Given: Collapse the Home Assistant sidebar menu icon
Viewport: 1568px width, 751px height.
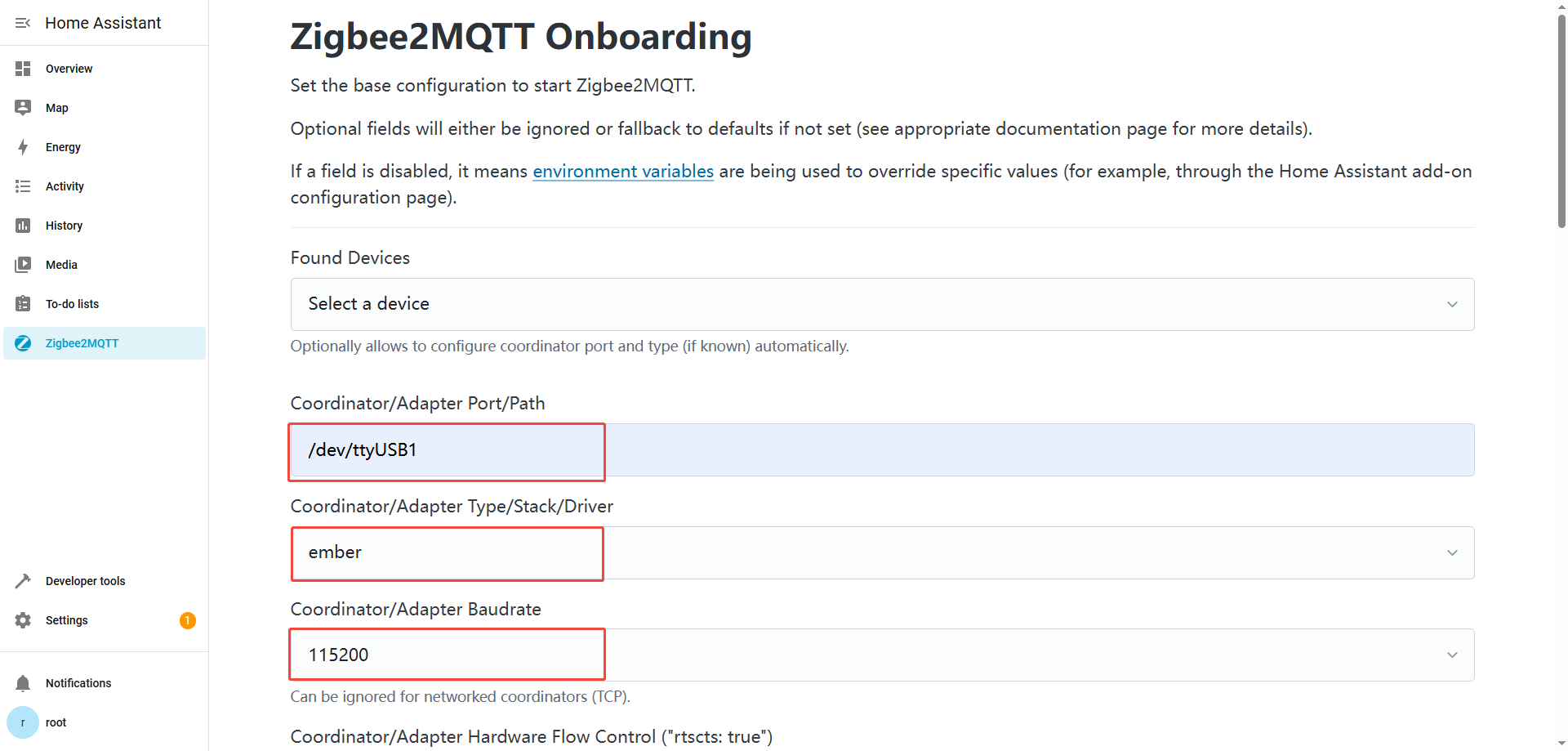Looking at the screenshot, I should coord(23,23).
